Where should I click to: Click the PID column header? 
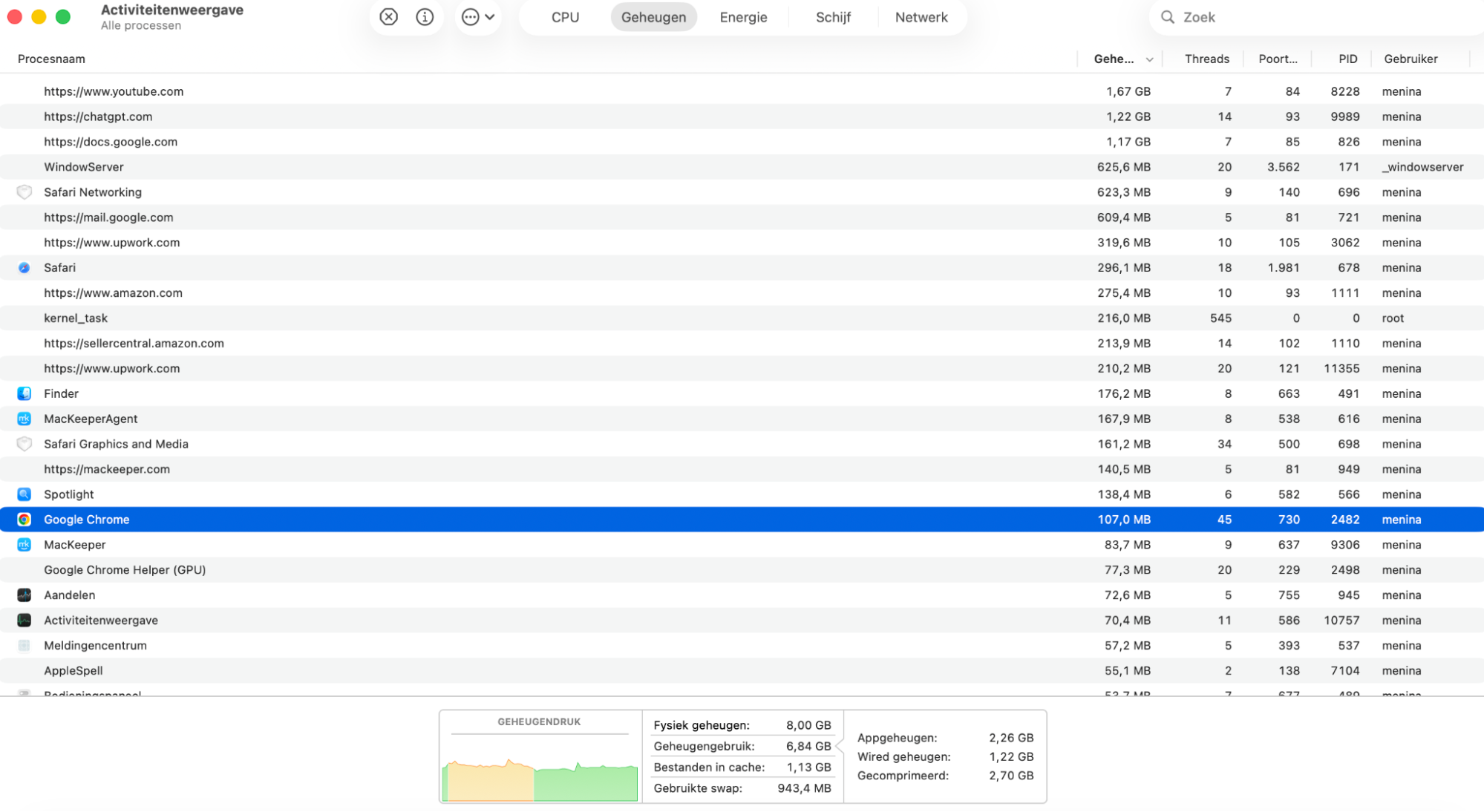(1347, 59)
